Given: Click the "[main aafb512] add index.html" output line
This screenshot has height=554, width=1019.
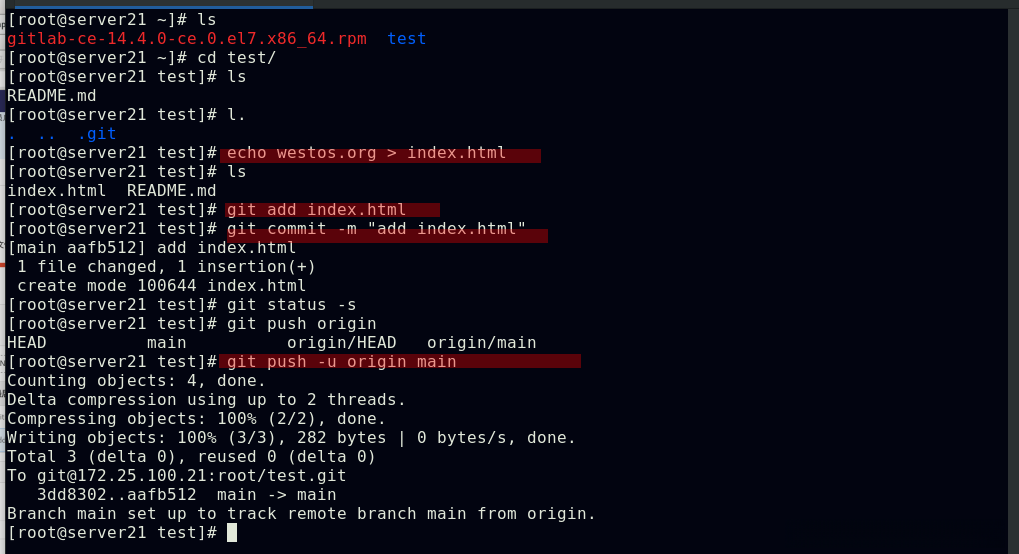Looking at the screenshot, I should pyautogui.click(x=151, y=248).
